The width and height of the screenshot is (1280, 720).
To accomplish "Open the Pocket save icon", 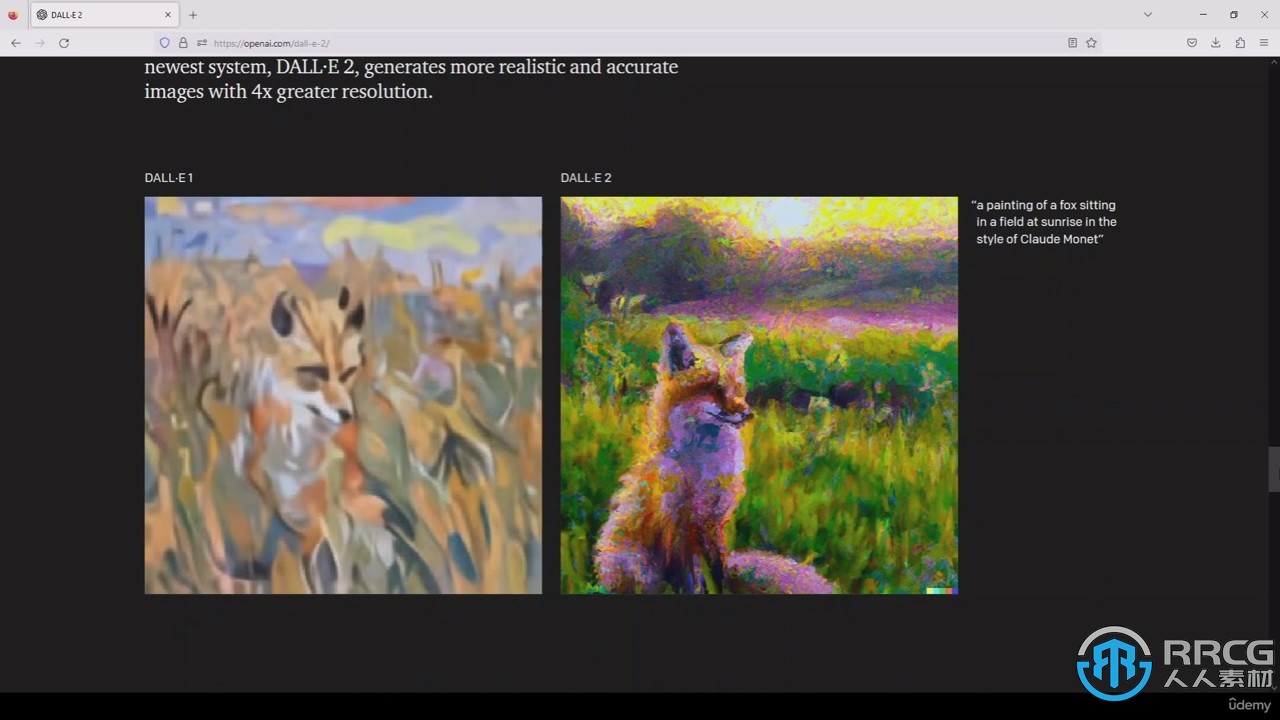I will click(1192, 43).
